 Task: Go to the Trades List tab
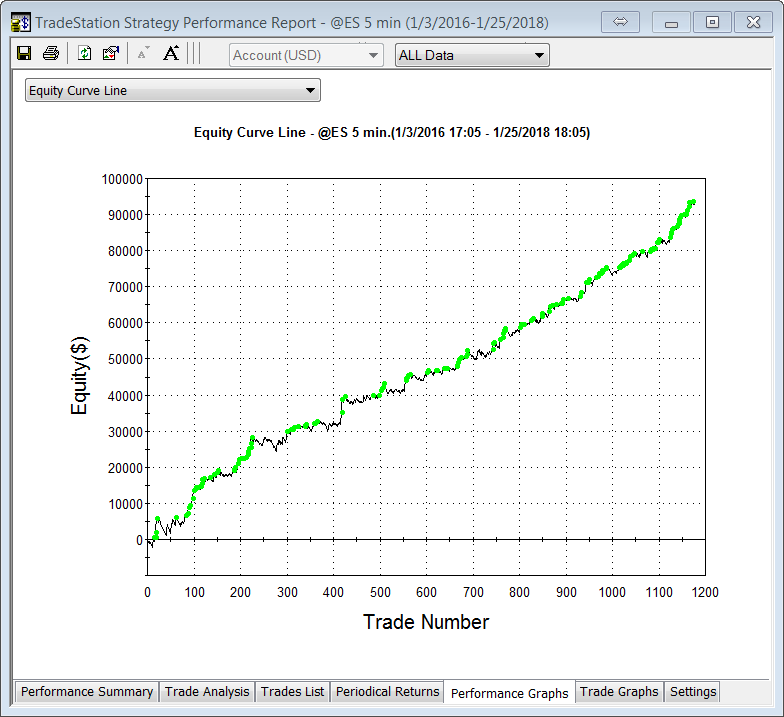pyautogui.click(x=292, y=692)
